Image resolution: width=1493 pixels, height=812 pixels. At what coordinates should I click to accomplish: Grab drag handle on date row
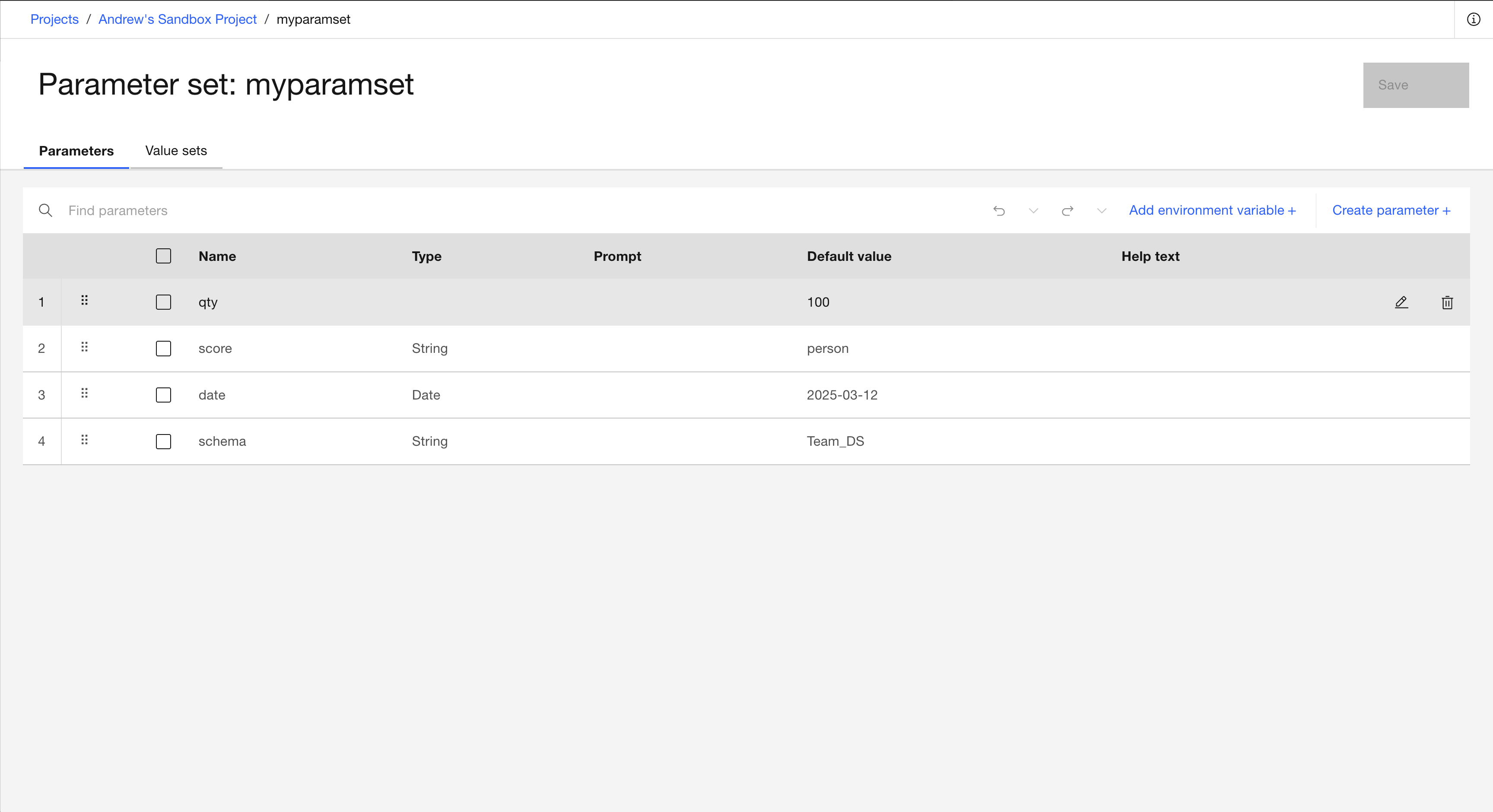pos(85,393)
